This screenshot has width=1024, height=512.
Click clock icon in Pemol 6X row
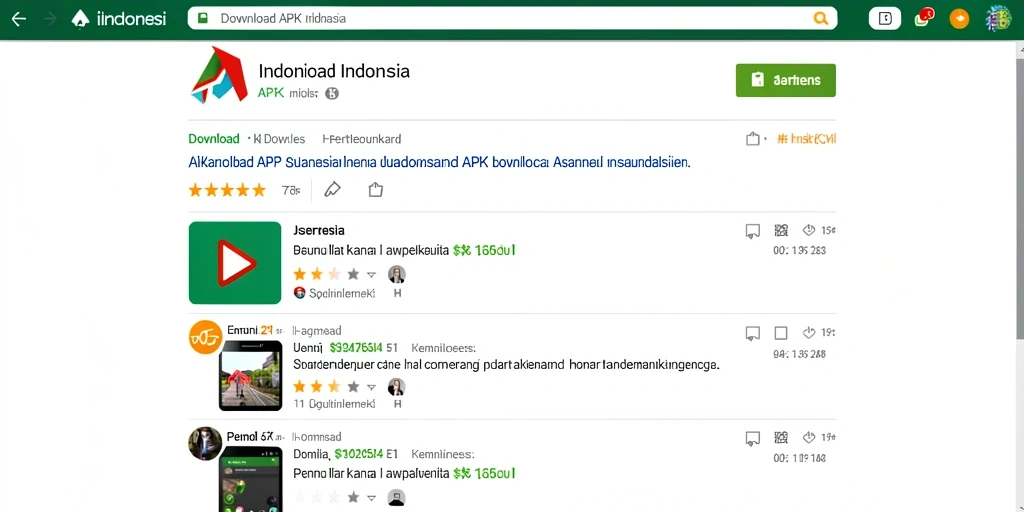click(809, 437)
